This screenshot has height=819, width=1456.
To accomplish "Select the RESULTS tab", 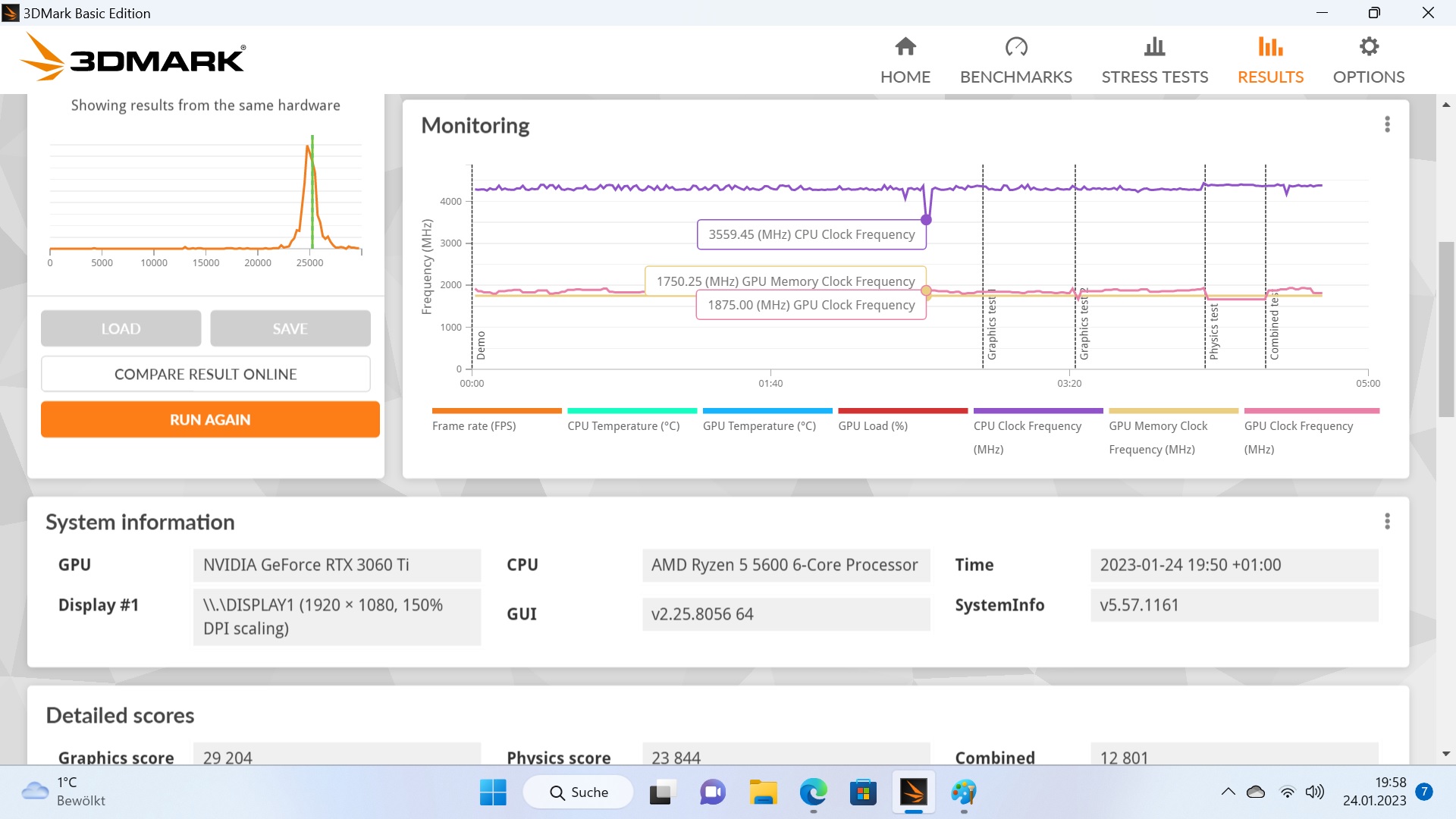I will 1270,61.
